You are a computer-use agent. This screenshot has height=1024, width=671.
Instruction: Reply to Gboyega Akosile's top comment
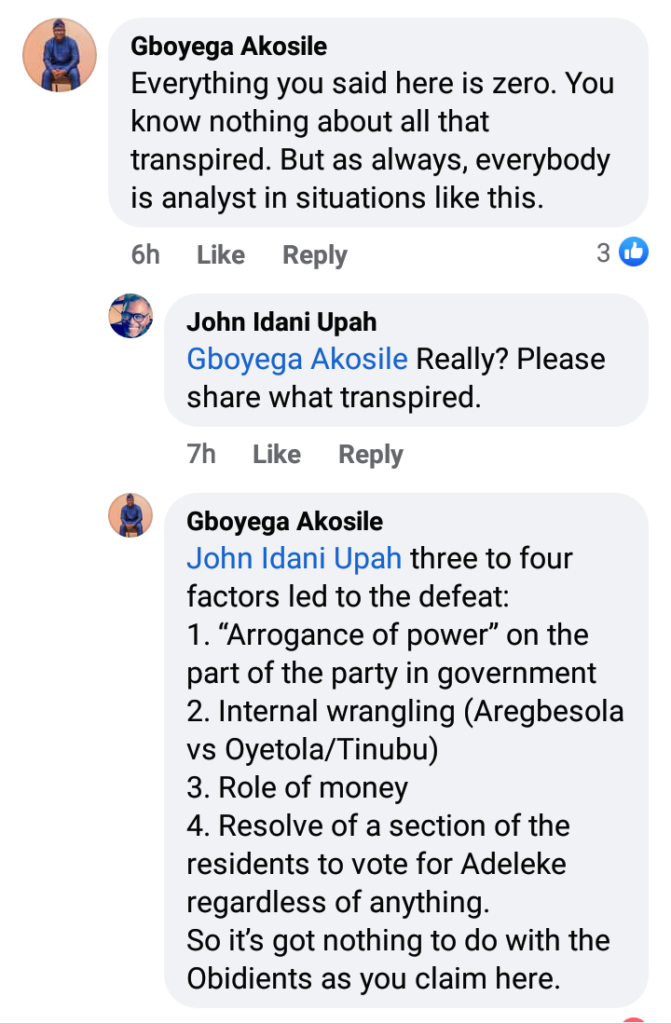[x=314, y=255]
